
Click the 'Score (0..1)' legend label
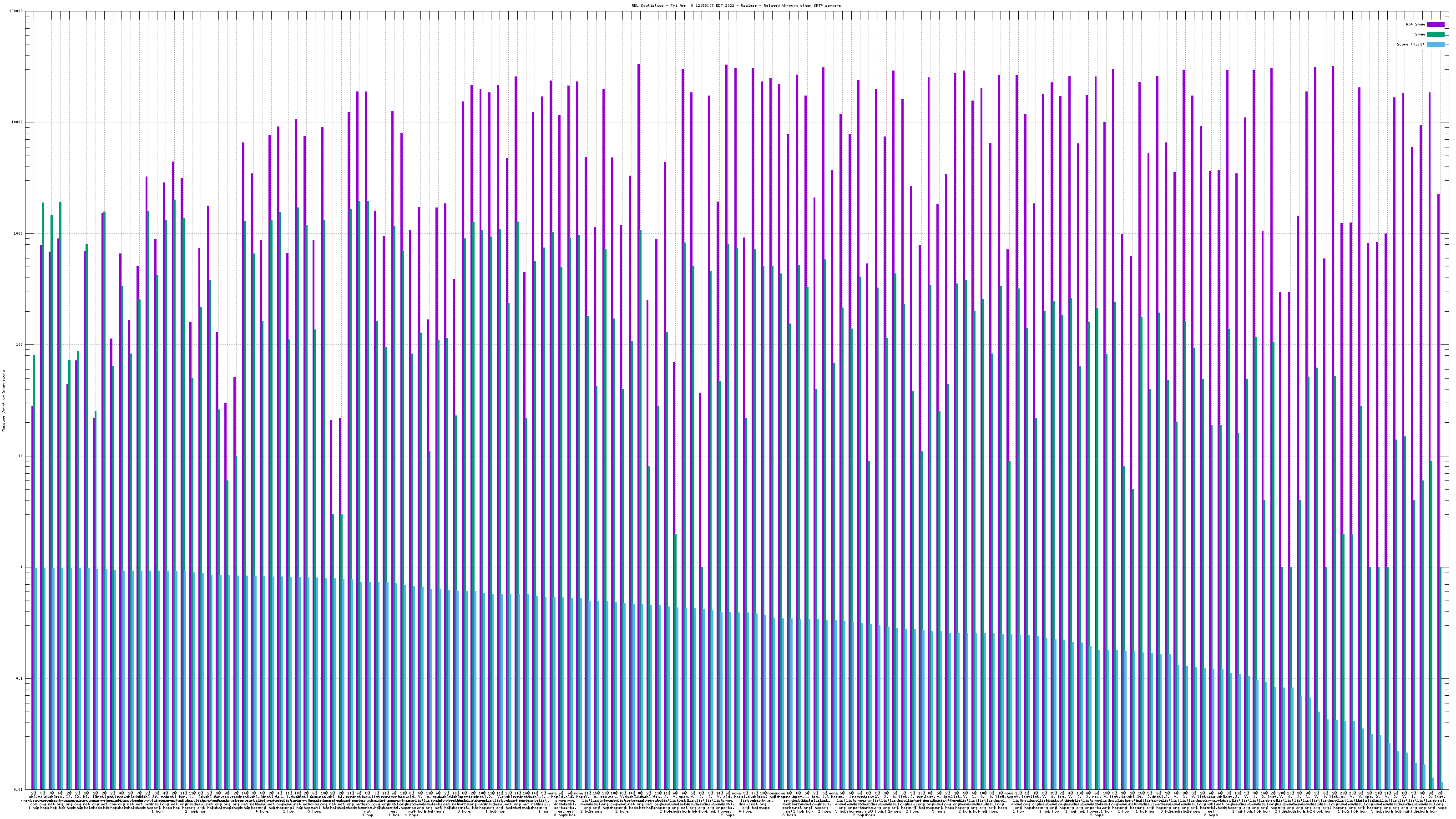[x=1410, y=44]
